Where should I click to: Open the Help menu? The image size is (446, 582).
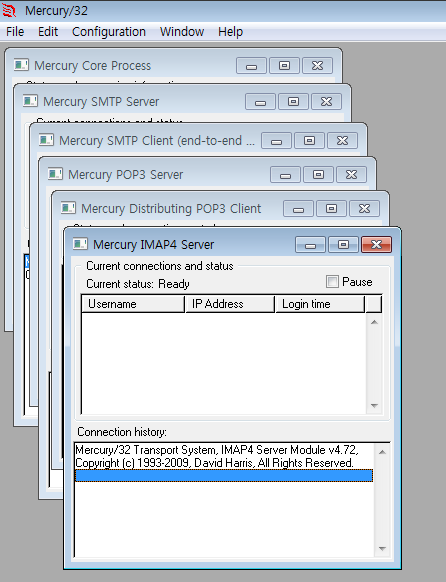click(230, 32)
